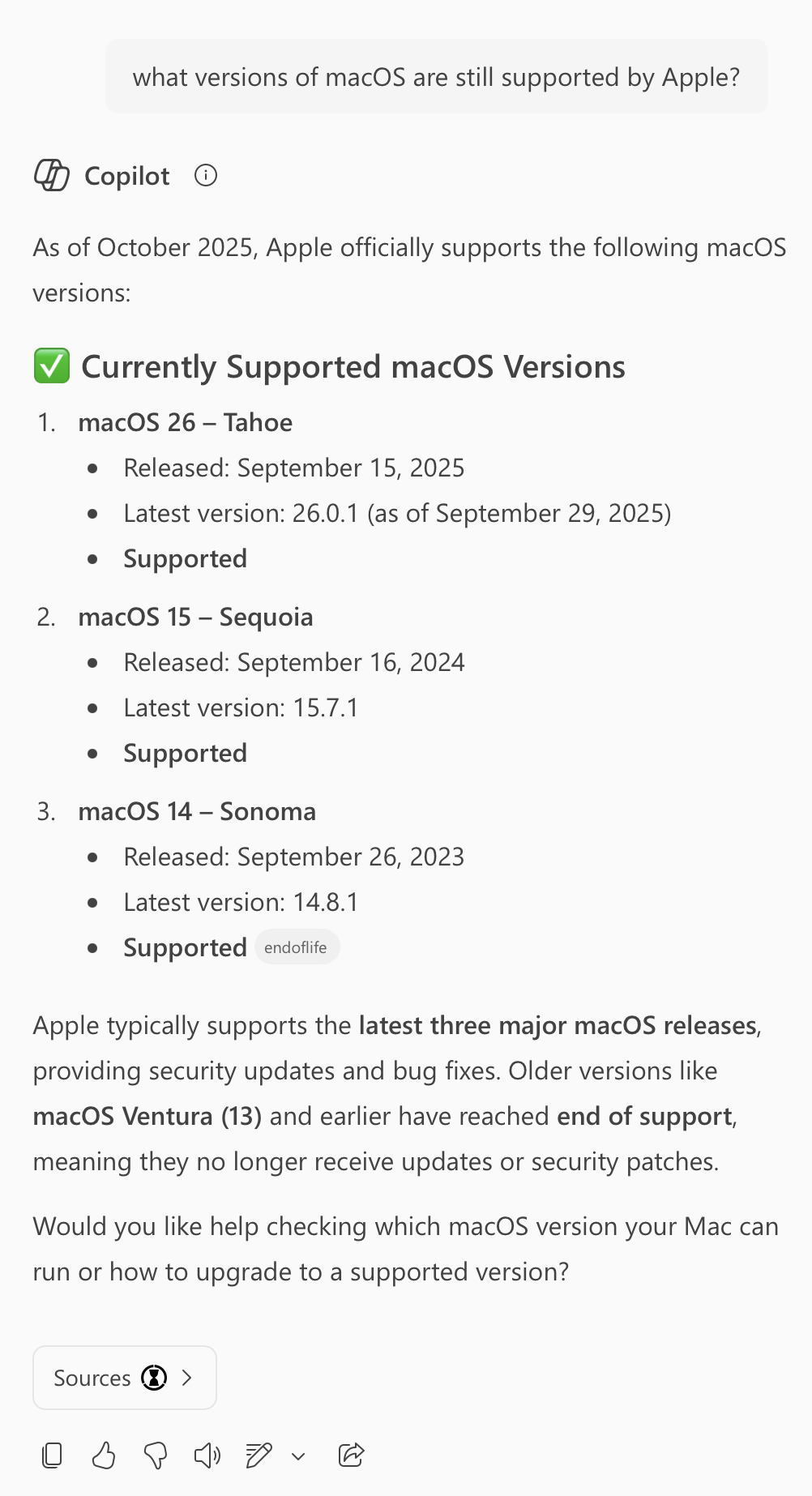Select the Currently Supported macOS Versions heading

[x=352, y=366]
